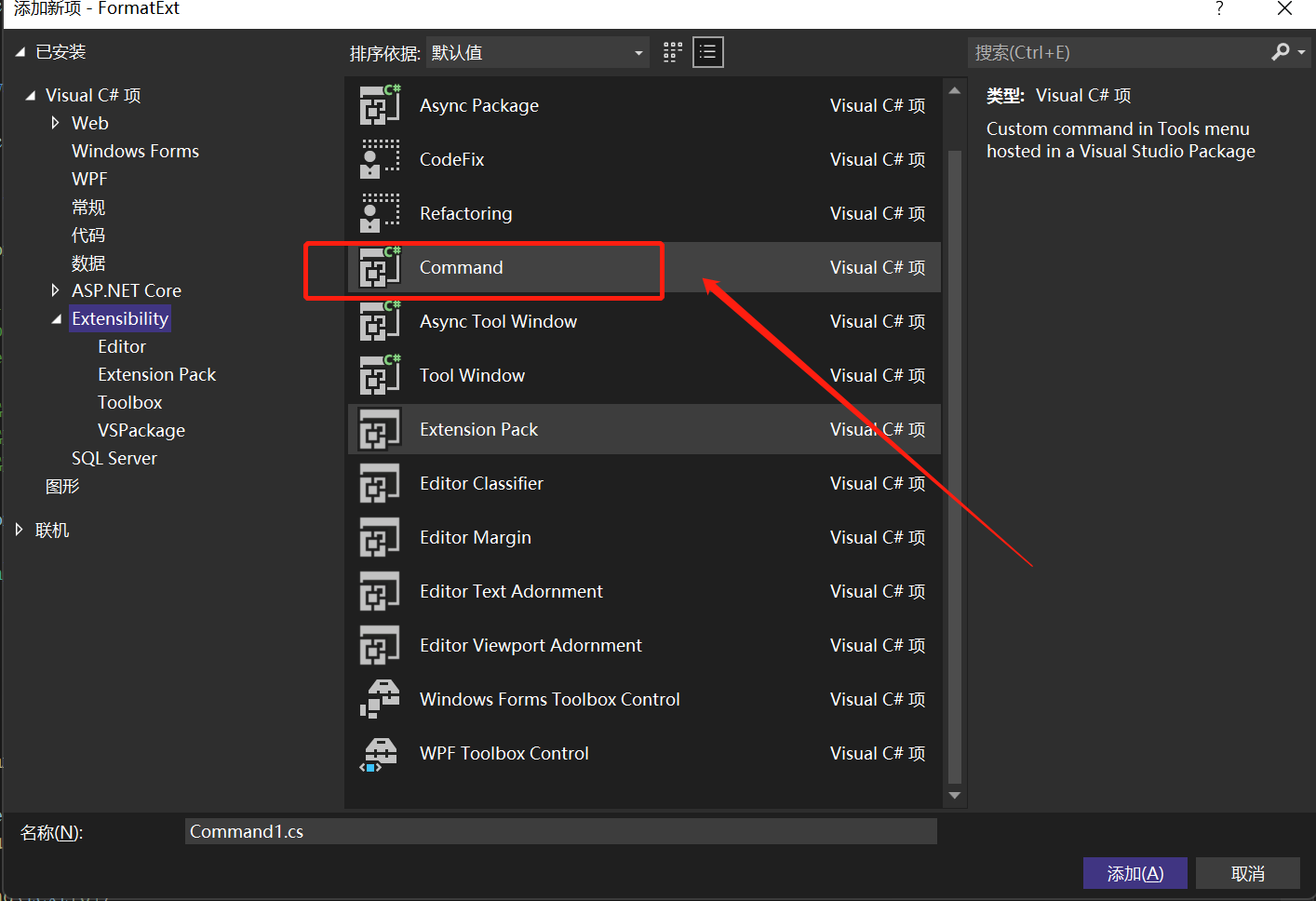The height and width of the screenshot is (901, 1316).
Task: Select the CodeFix template name
Action: [x=451, y=159]
